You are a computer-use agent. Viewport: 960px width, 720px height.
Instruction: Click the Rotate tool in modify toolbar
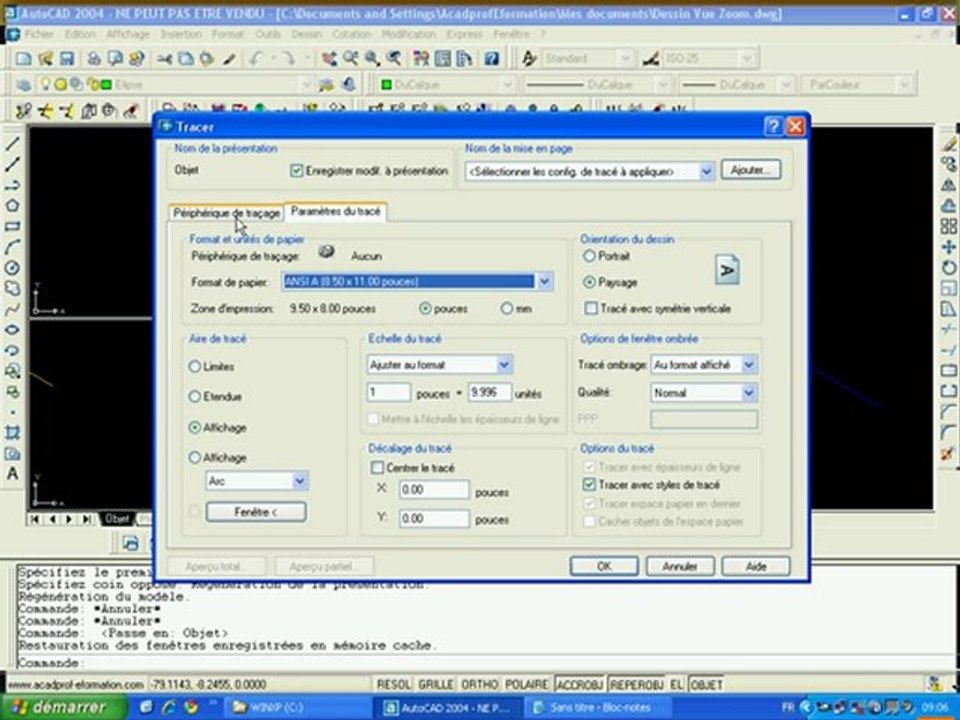pos(948,268)
